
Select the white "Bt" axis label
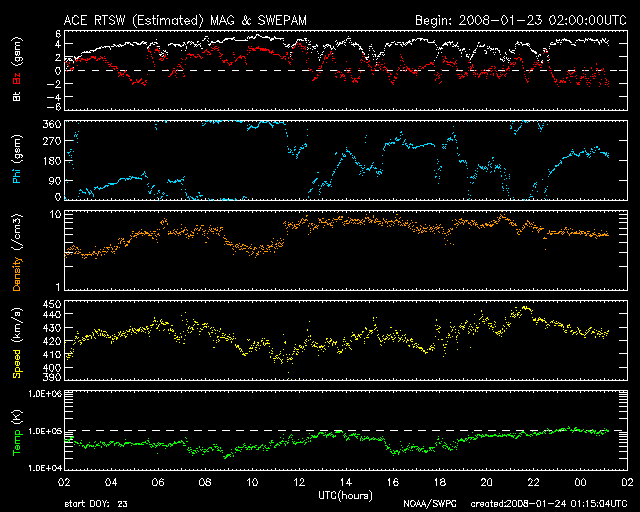pos(17,96)
